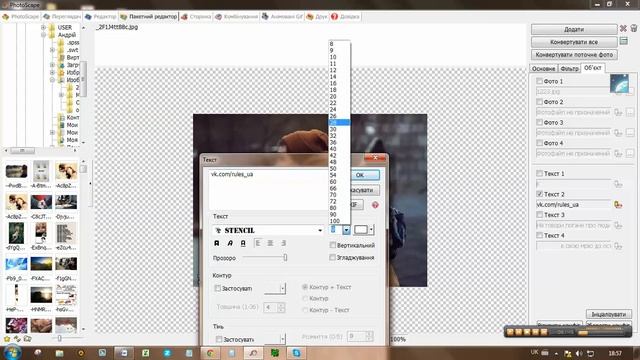Open the Фільтр tab in right panel
Image resolution: width=640 pixels, height=360 pixels.
pos(569,69)
